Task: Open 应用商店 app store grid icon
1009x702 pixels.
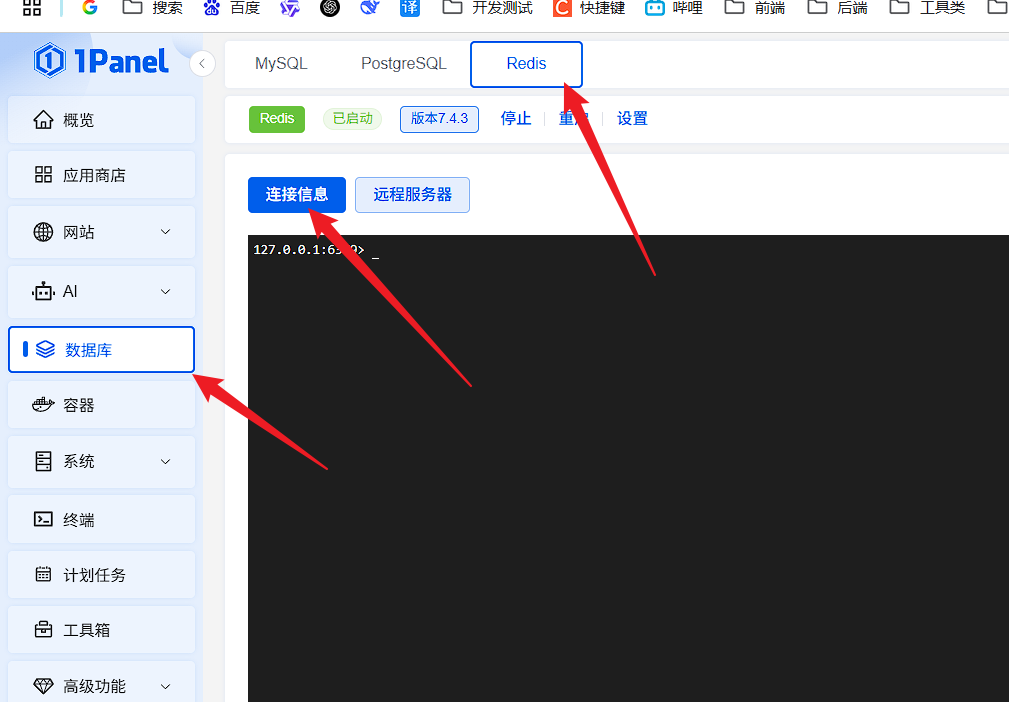Action: [x=43, y=175]
